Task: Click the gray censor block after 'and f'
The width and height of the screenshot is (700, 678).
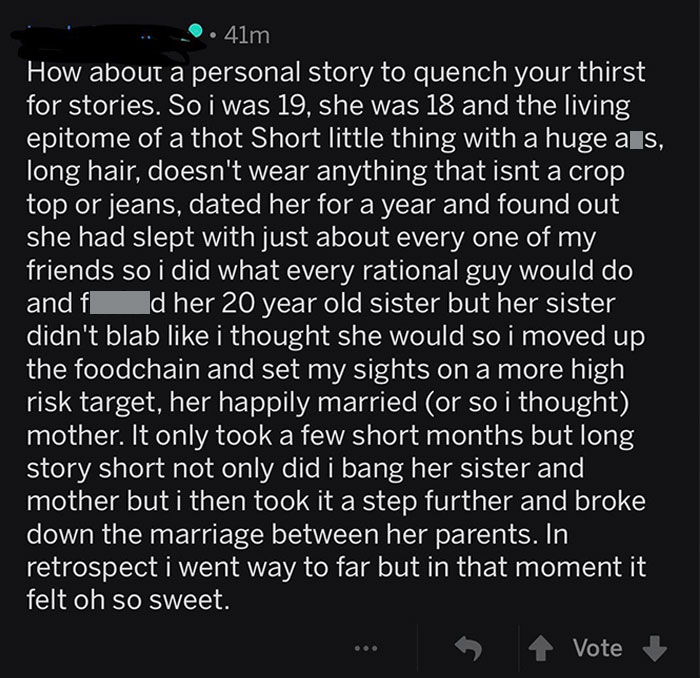Action: click(x=120, y=303)
